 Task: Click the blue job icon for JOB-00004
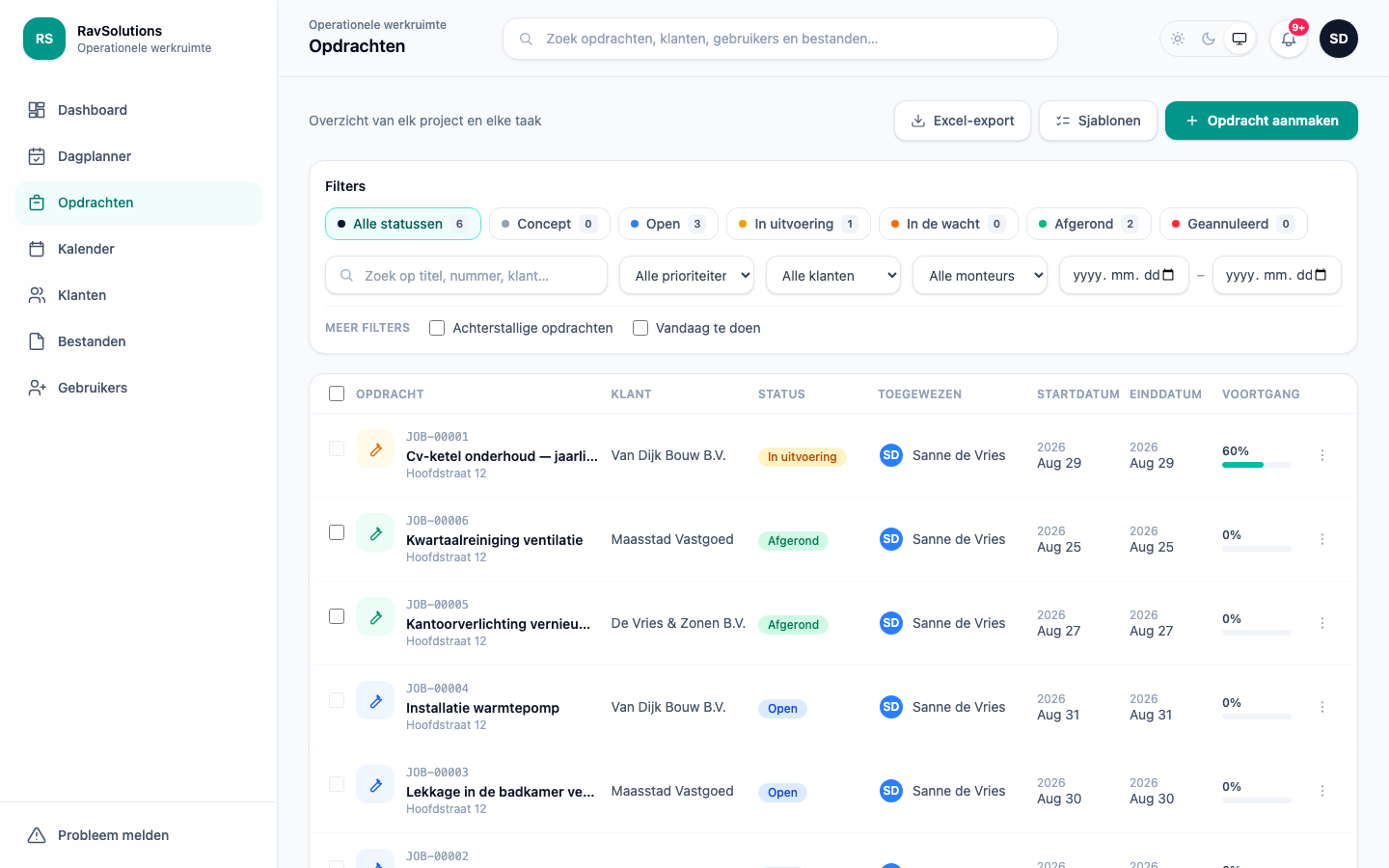(375, 700)
